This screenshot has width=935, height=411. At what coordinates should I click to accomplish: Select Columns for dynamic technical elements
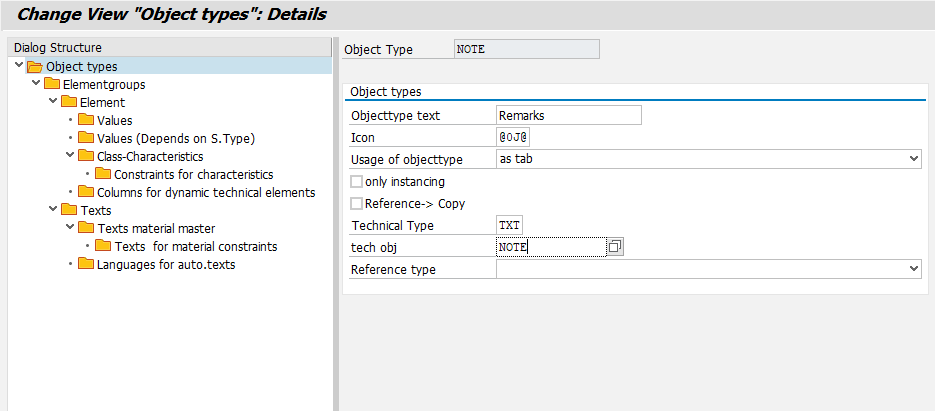point(205,192)
